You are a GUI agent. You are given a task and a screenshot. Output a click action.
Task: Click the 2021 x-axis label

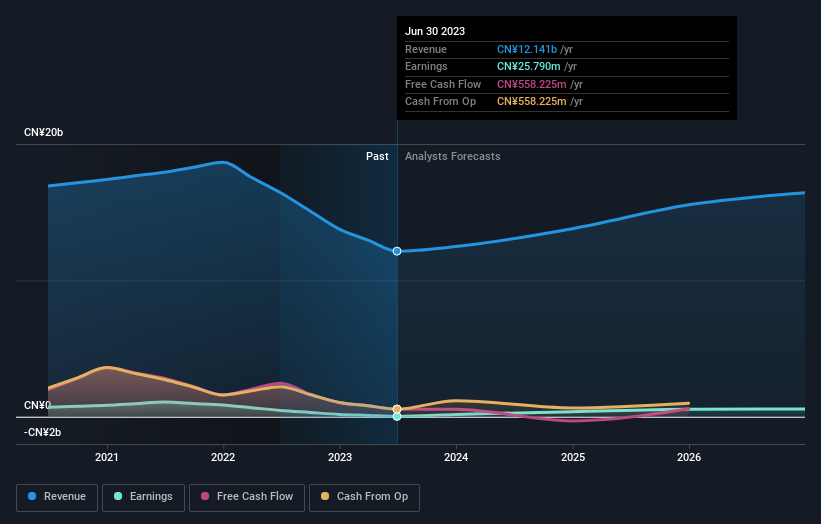point(107,458)
